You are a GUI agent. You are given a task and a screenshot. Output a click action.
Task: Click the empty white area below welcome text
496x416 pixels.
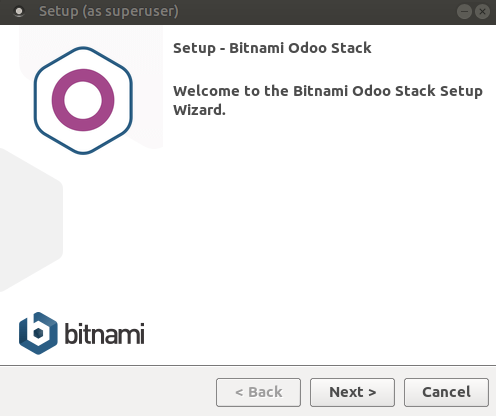(328, 233)
